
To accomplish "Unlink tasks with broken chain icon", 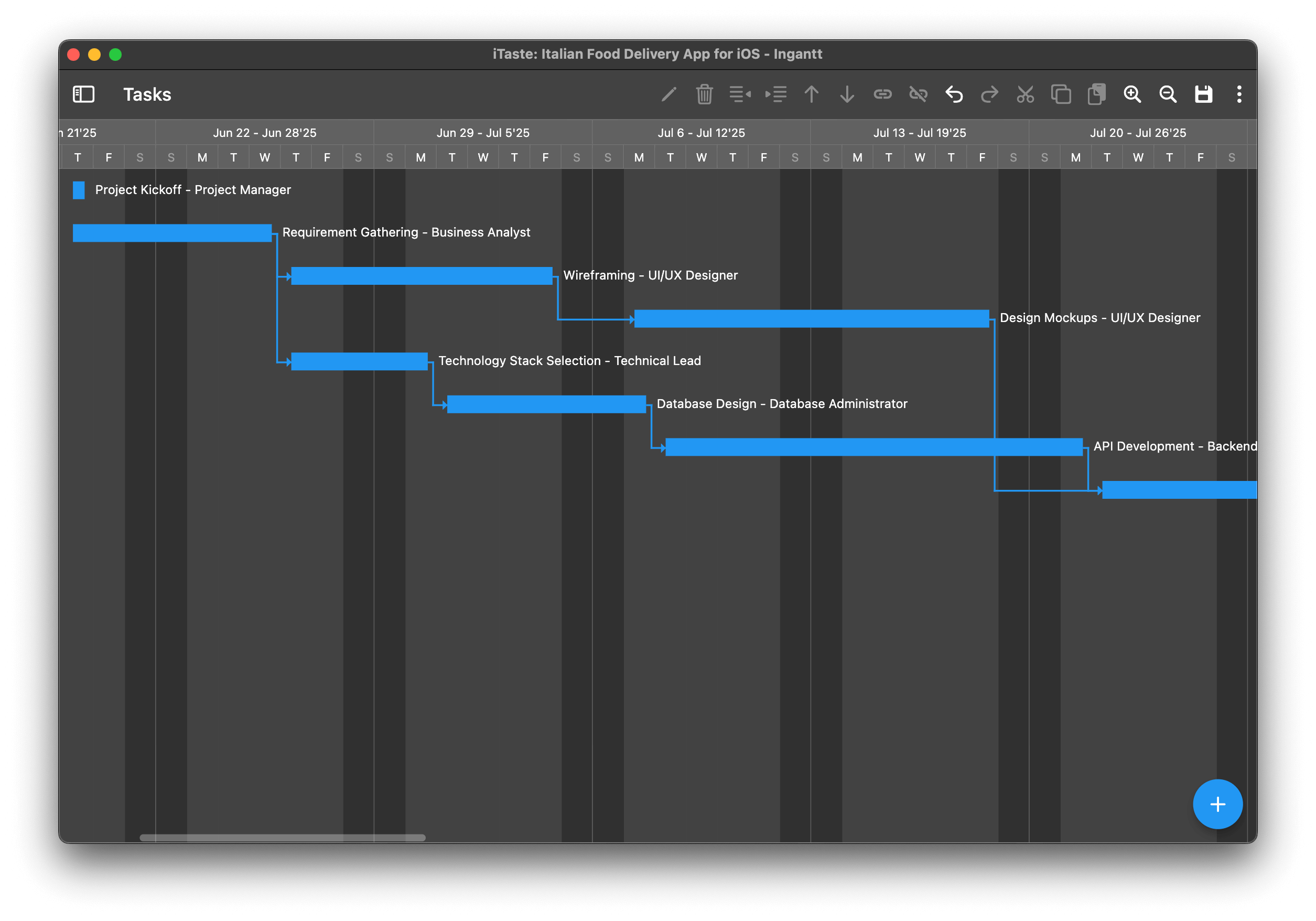I will [918, 94].
